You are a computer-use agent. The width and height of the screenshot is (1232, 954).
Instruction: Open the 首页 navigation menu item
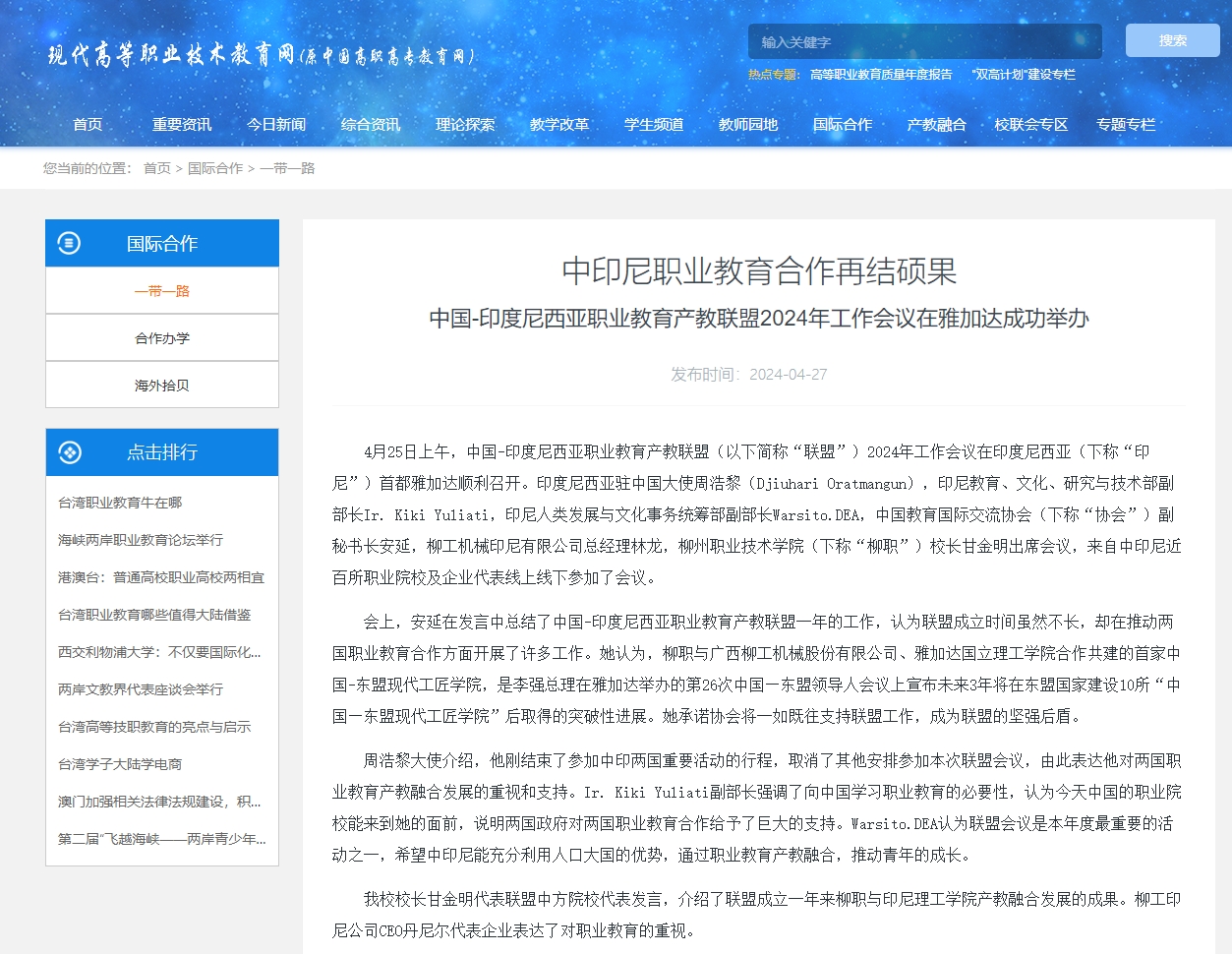click(88, 125)
